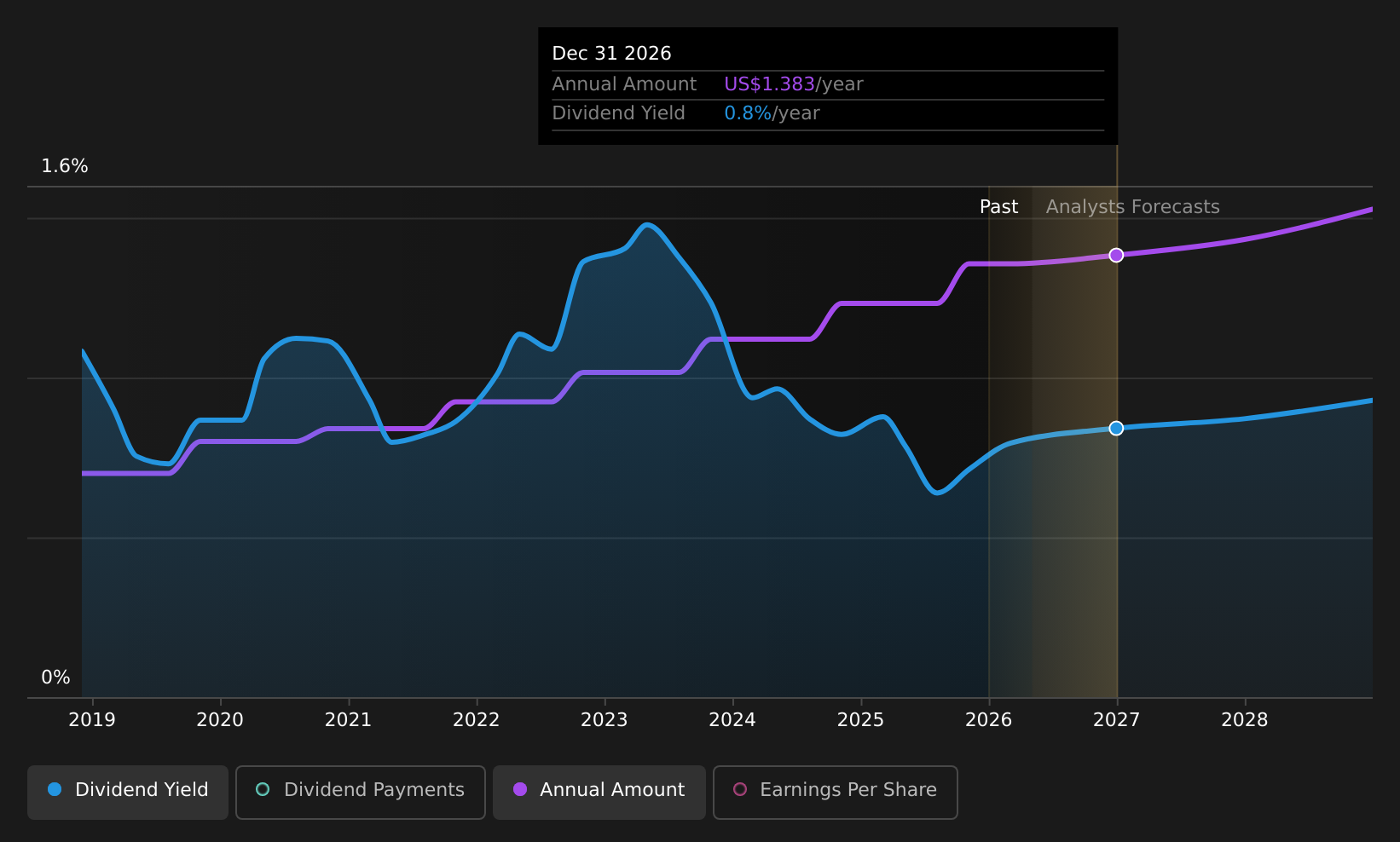
Task: Click the 'Dec 31 2026' tooltip date
Action: (611, 54)
